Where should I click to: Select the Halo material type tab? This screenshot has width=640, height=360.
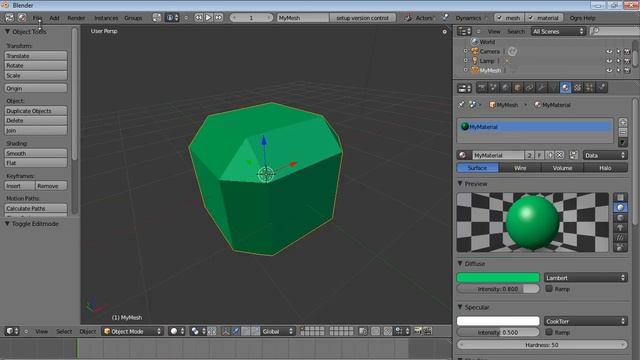pyautogui.click(x=605, y=168)
